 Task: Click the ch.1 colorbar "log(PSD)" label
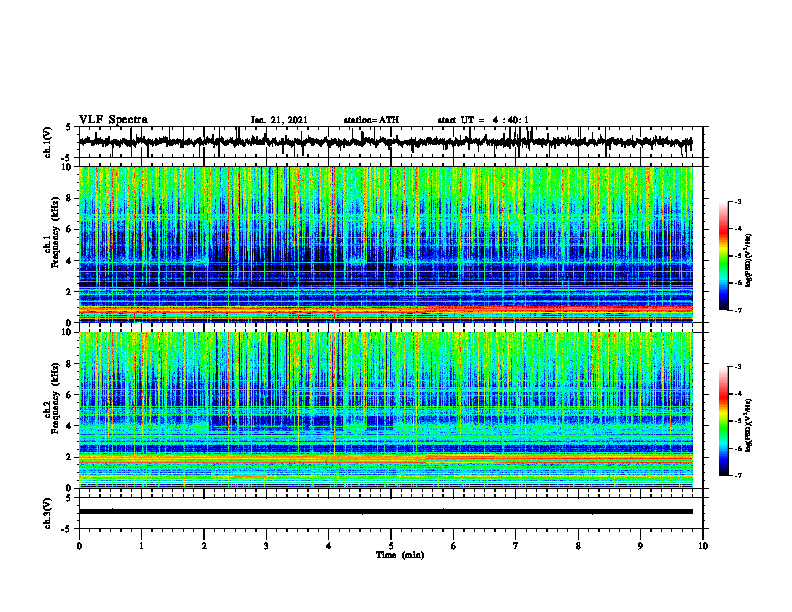tap(749, 261)
